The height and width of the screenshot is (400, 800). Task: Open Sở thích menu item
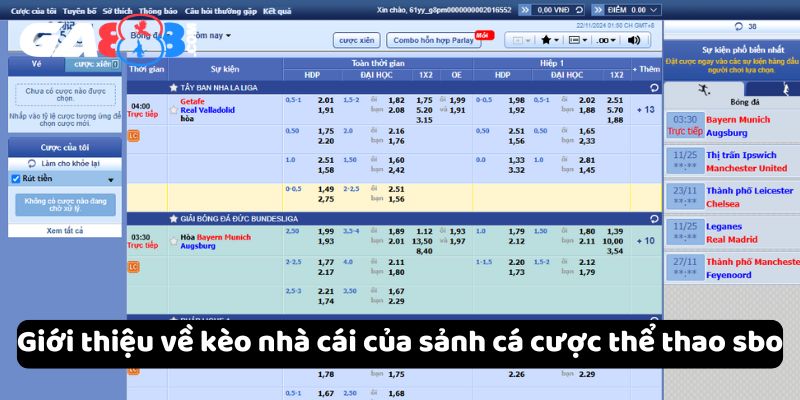tap(117, 11)
